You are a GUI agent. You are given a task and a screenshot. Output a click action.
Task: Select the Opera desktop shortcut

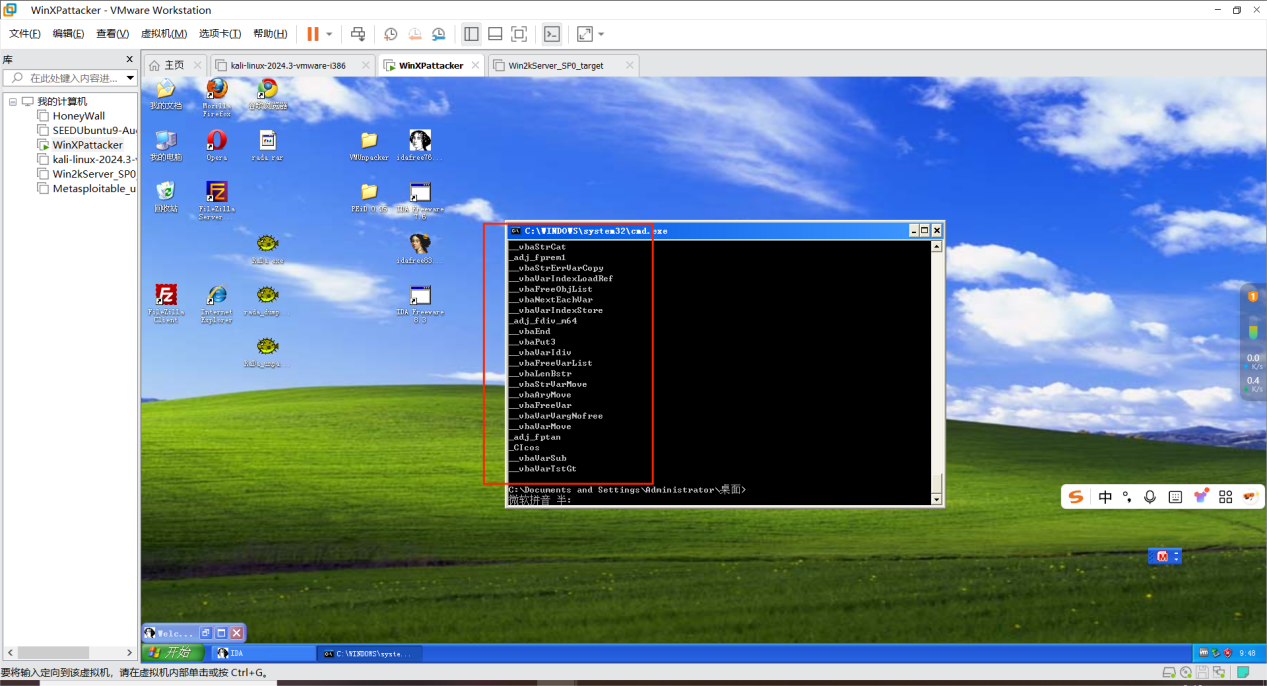(x=216, y=145)
